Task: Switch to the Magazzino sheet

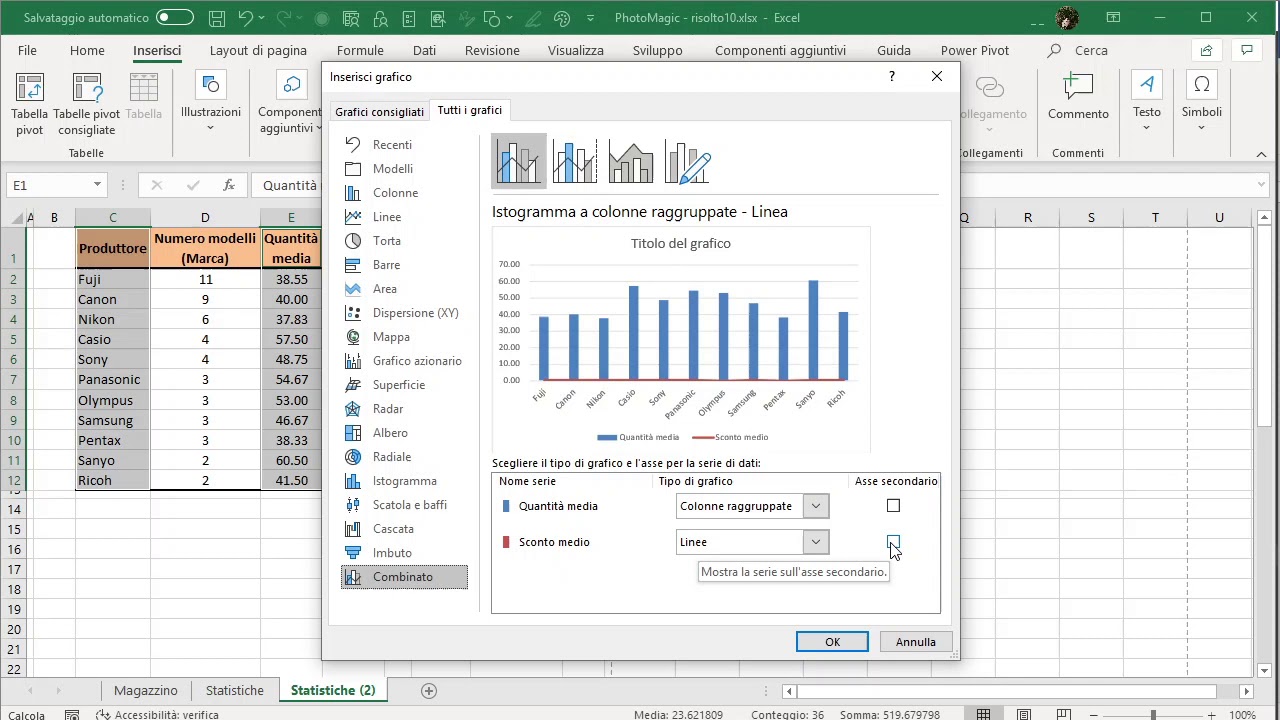Action: [146, 690]
